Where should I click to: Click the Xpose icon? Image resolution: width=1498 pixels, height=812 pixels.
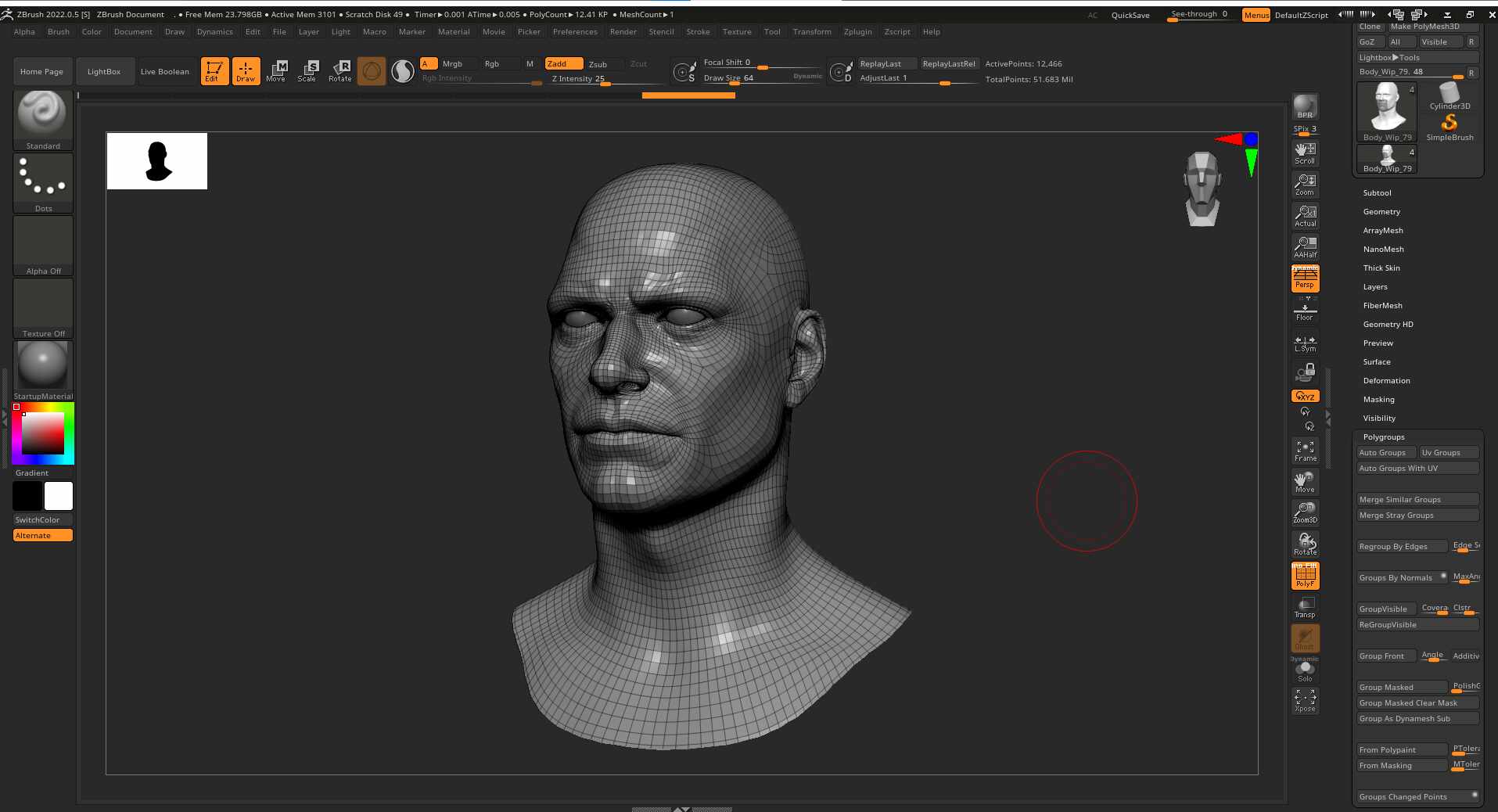pyautogui.click(x=1305, y=700)
